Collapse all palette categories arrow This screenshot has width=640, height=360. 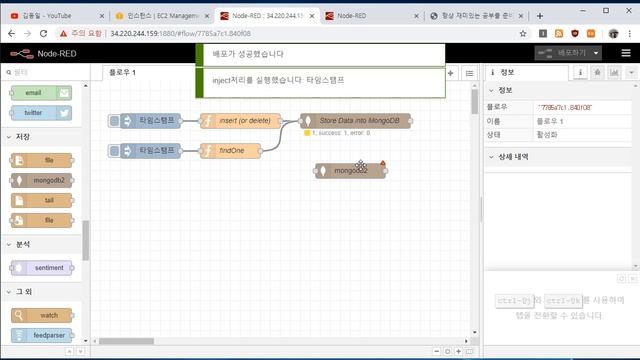(x=69, y=351)
